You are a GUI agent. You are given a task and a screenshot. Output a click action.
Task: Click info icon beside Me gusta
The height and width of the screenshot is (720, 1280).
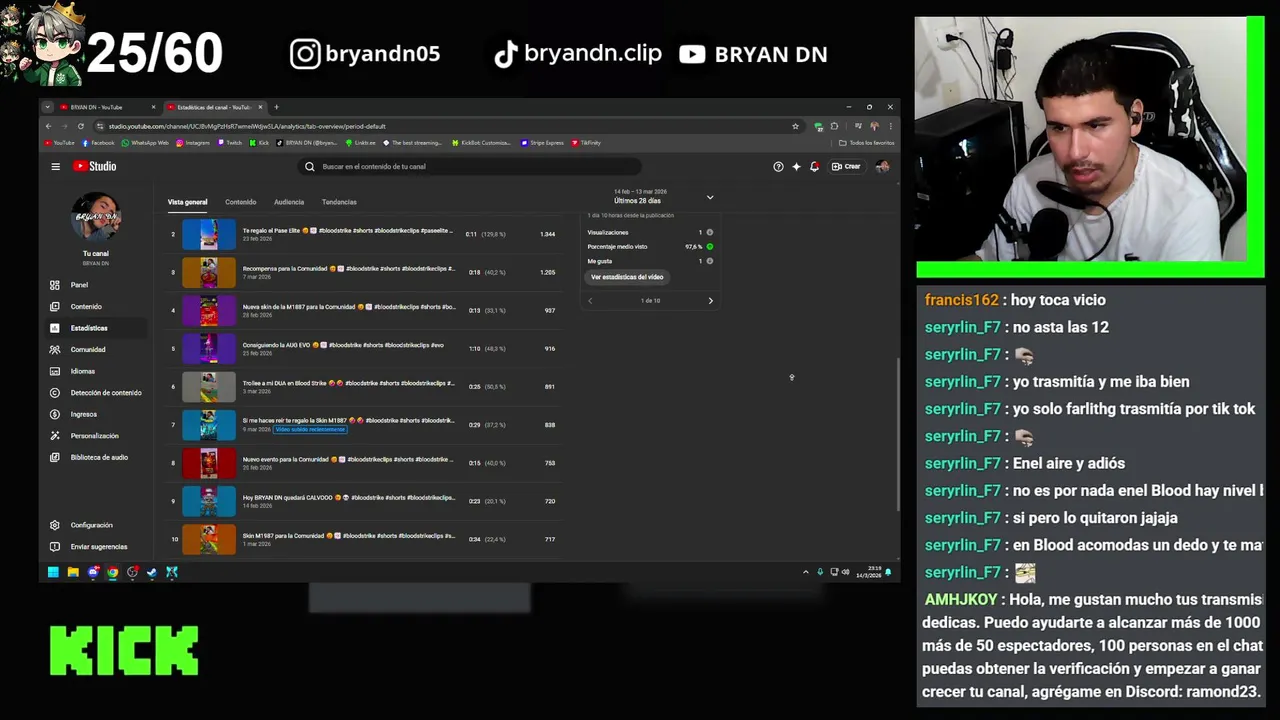click(x=710, y=261)
